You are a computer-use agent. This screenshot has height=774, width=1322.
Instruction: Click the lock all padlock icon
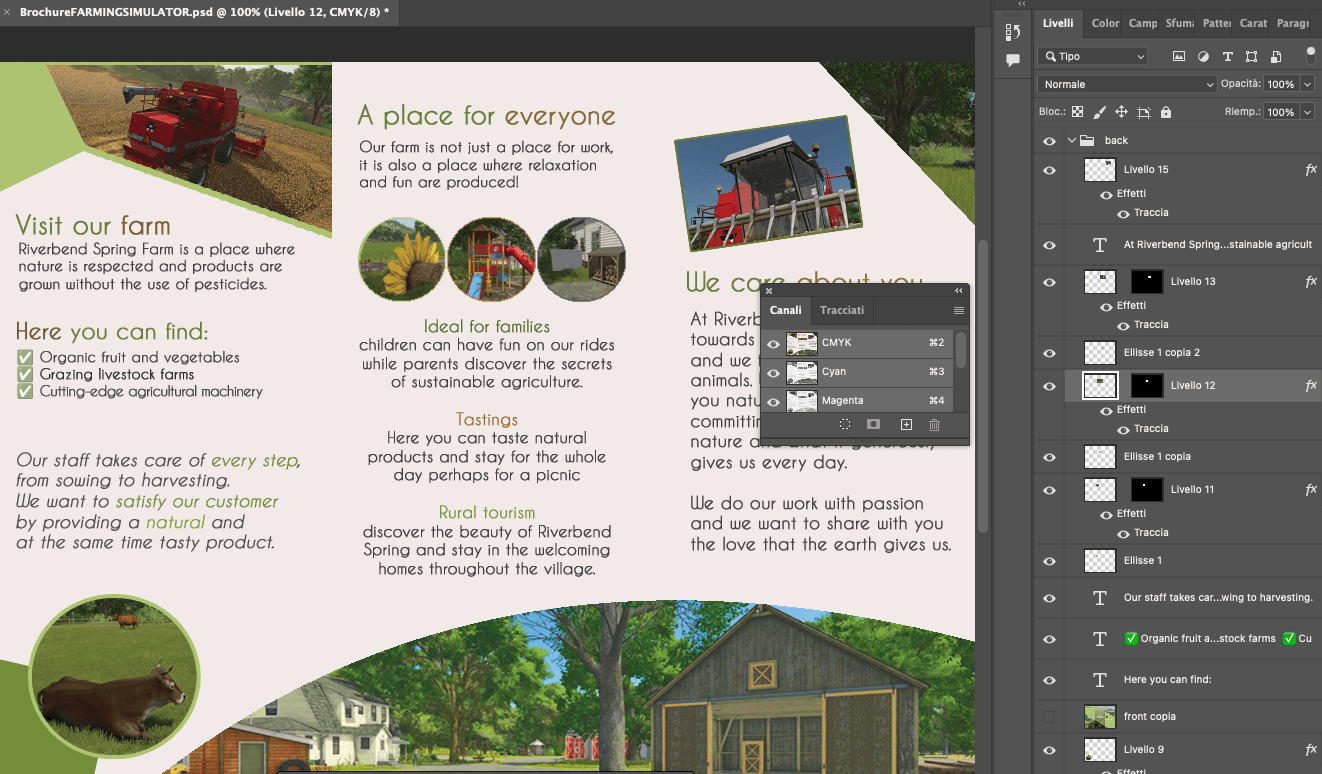click(1166, 113)
